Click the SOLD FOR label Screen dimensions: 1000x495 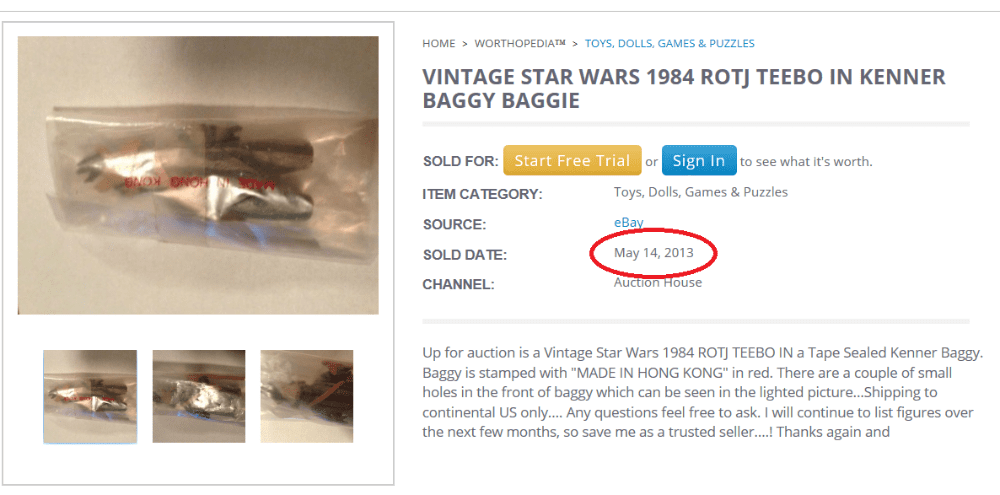(459, 162)
